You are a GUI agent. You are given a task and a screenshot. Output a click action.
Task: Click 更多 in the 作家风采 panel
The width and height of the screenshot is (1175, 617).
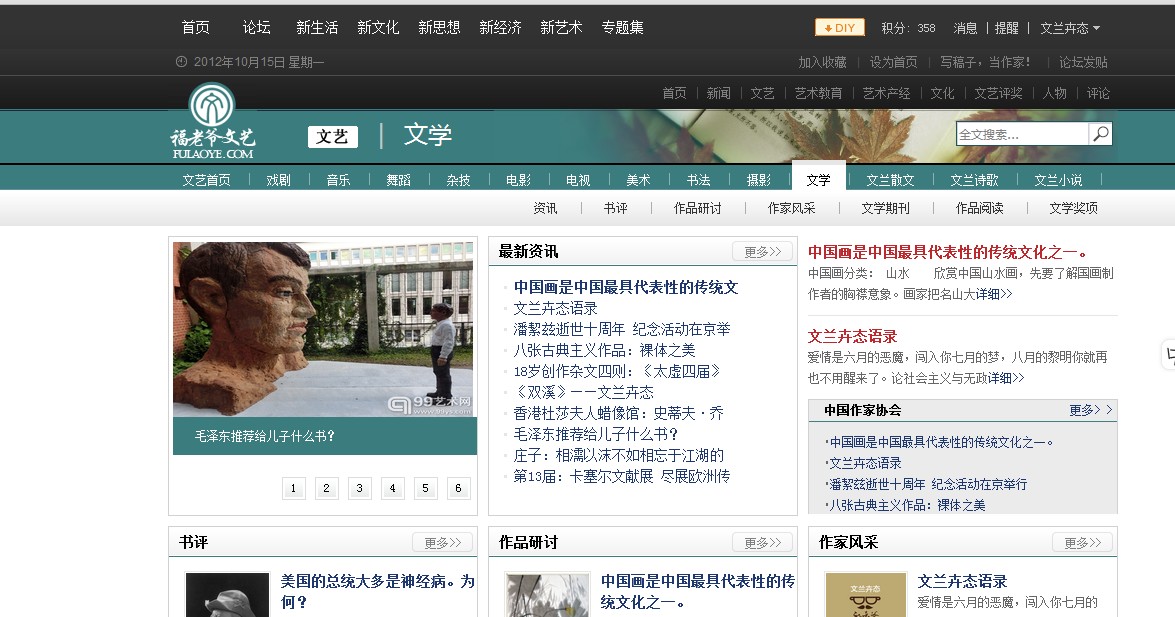1082,542
